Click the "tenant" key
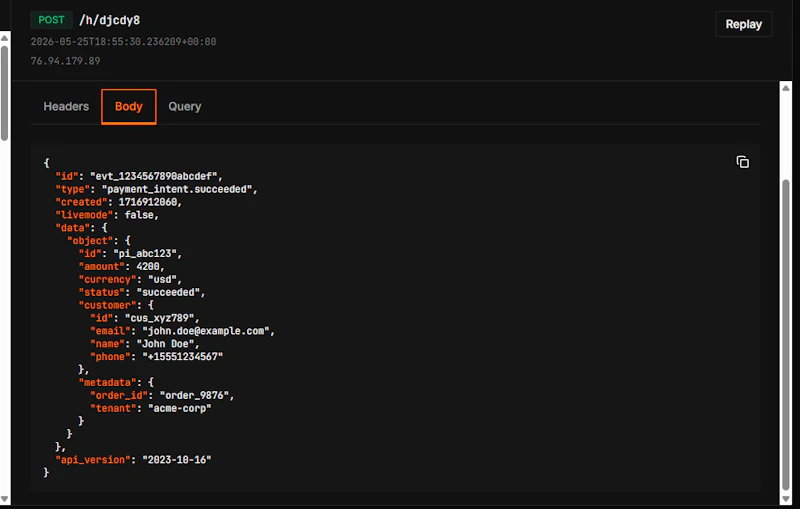Screen dimensions: 800x509 (113, 408)
